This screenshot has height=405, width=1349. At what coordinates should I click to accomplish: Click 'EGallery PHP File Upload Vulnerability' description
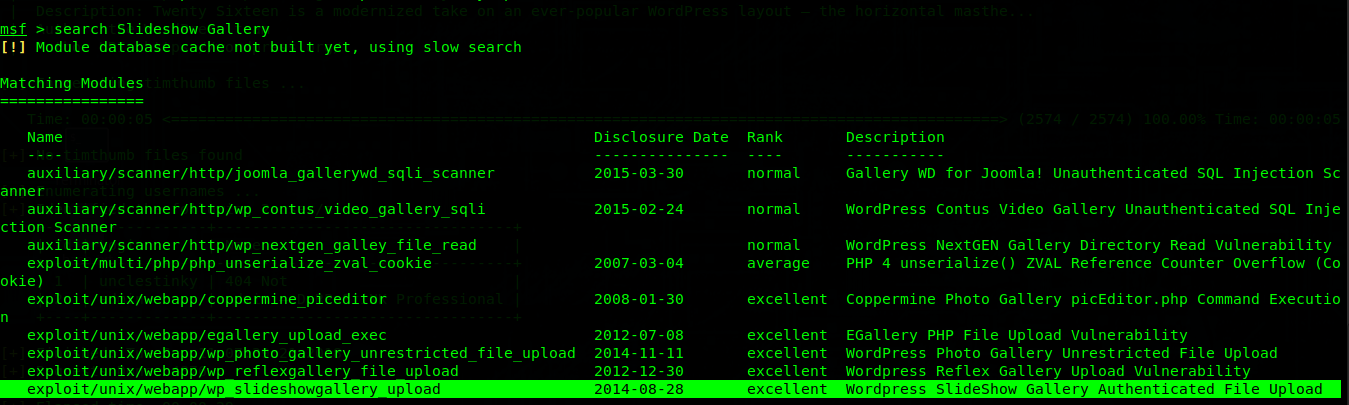pos(1016,335)
